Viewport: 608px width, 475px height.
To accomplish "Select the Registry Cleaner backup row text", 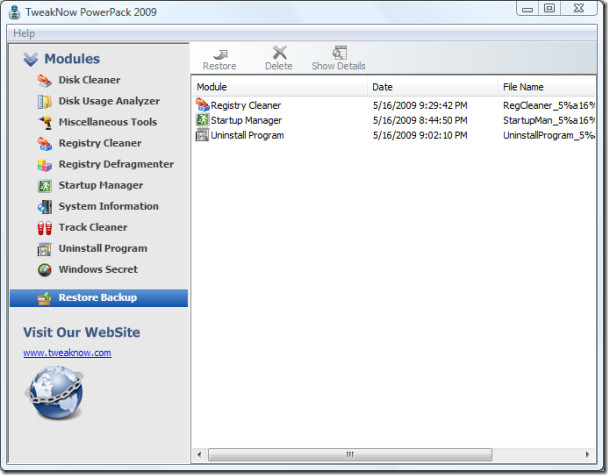I will pos(245,105).
